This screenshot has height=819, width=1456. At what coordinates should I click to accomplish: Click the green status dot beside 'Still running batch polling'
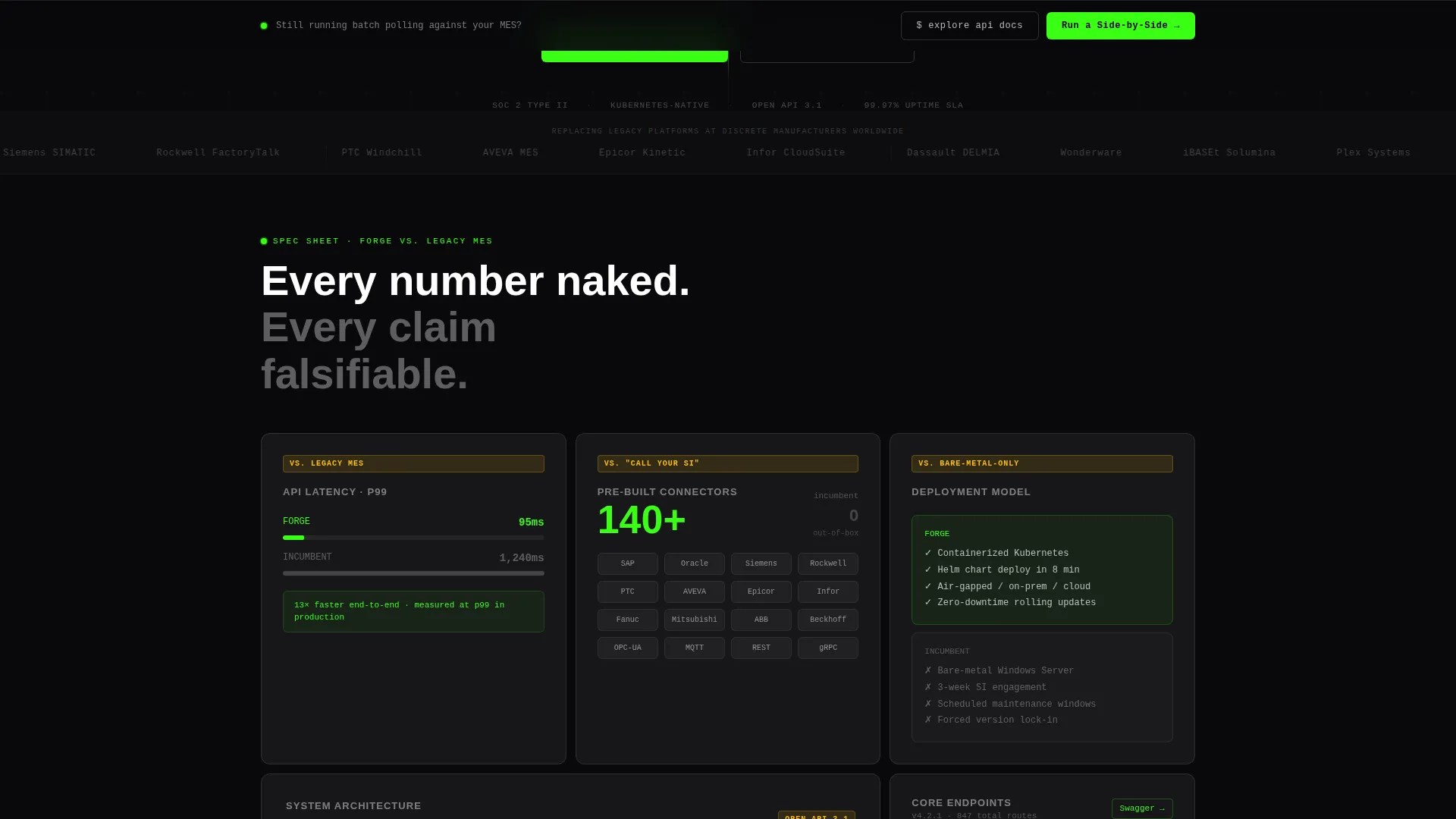264,26
